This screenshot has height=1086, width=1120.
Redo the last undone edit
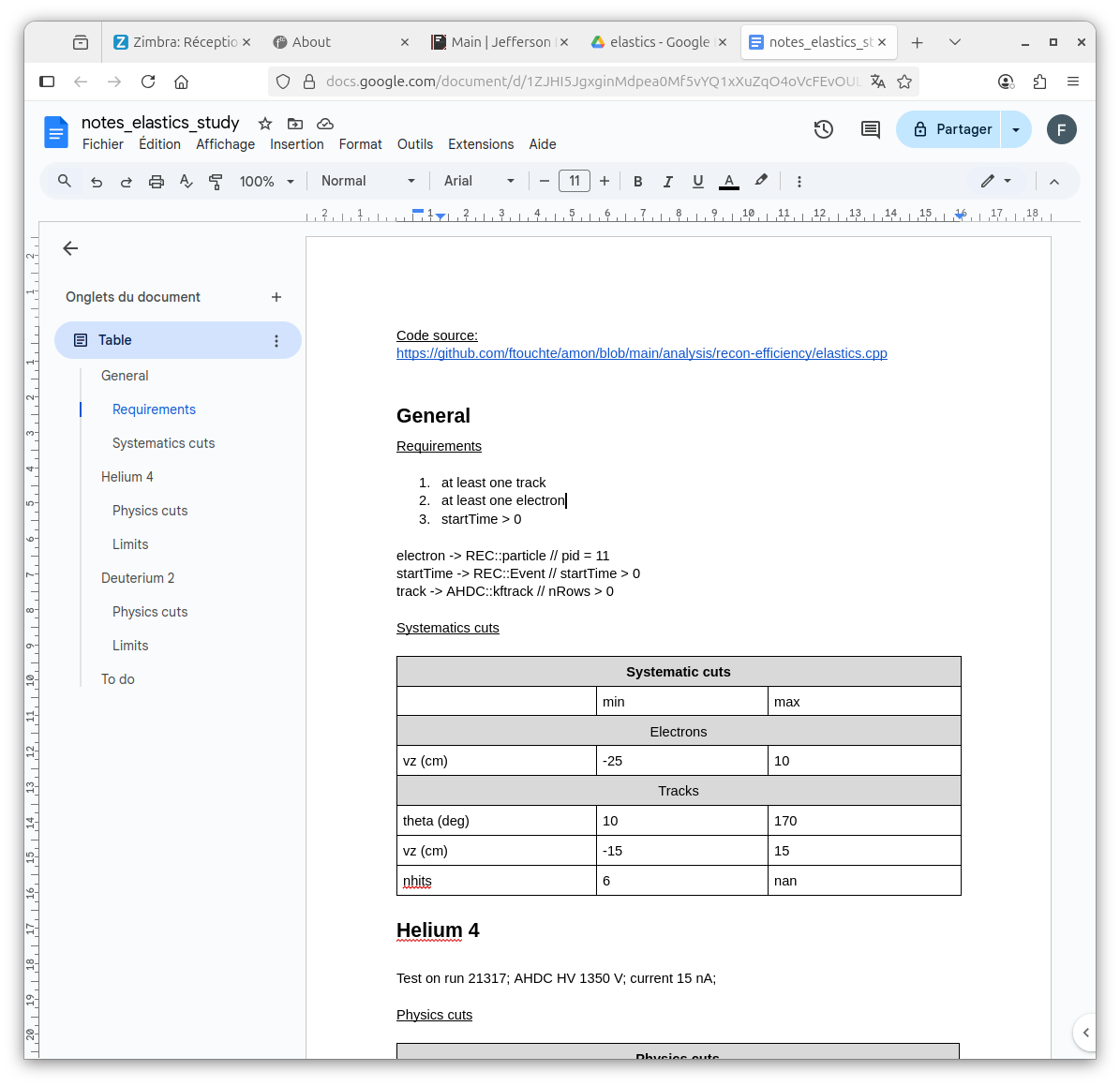pos(127,182)
